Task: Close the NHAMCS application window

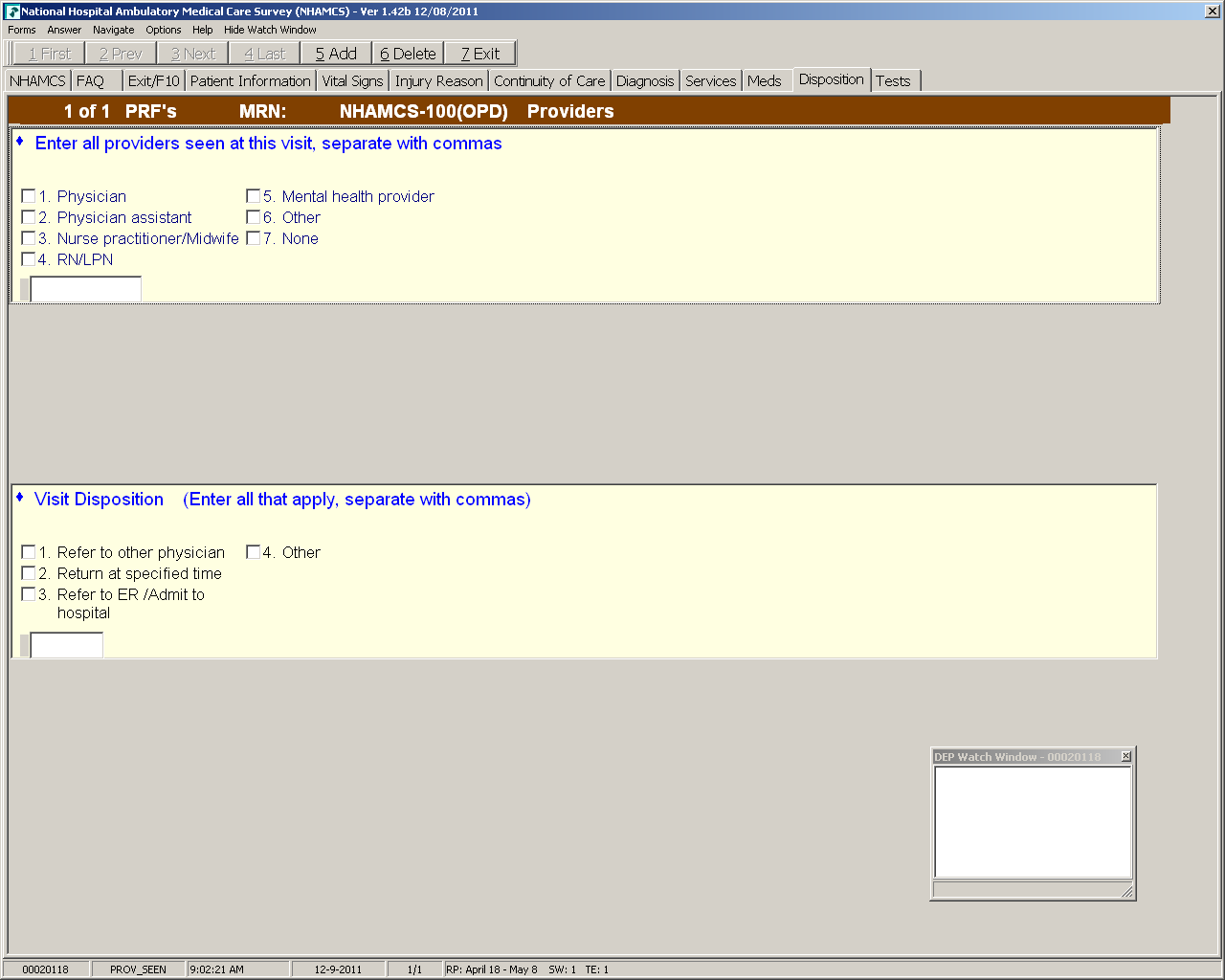Action: 1212,11
